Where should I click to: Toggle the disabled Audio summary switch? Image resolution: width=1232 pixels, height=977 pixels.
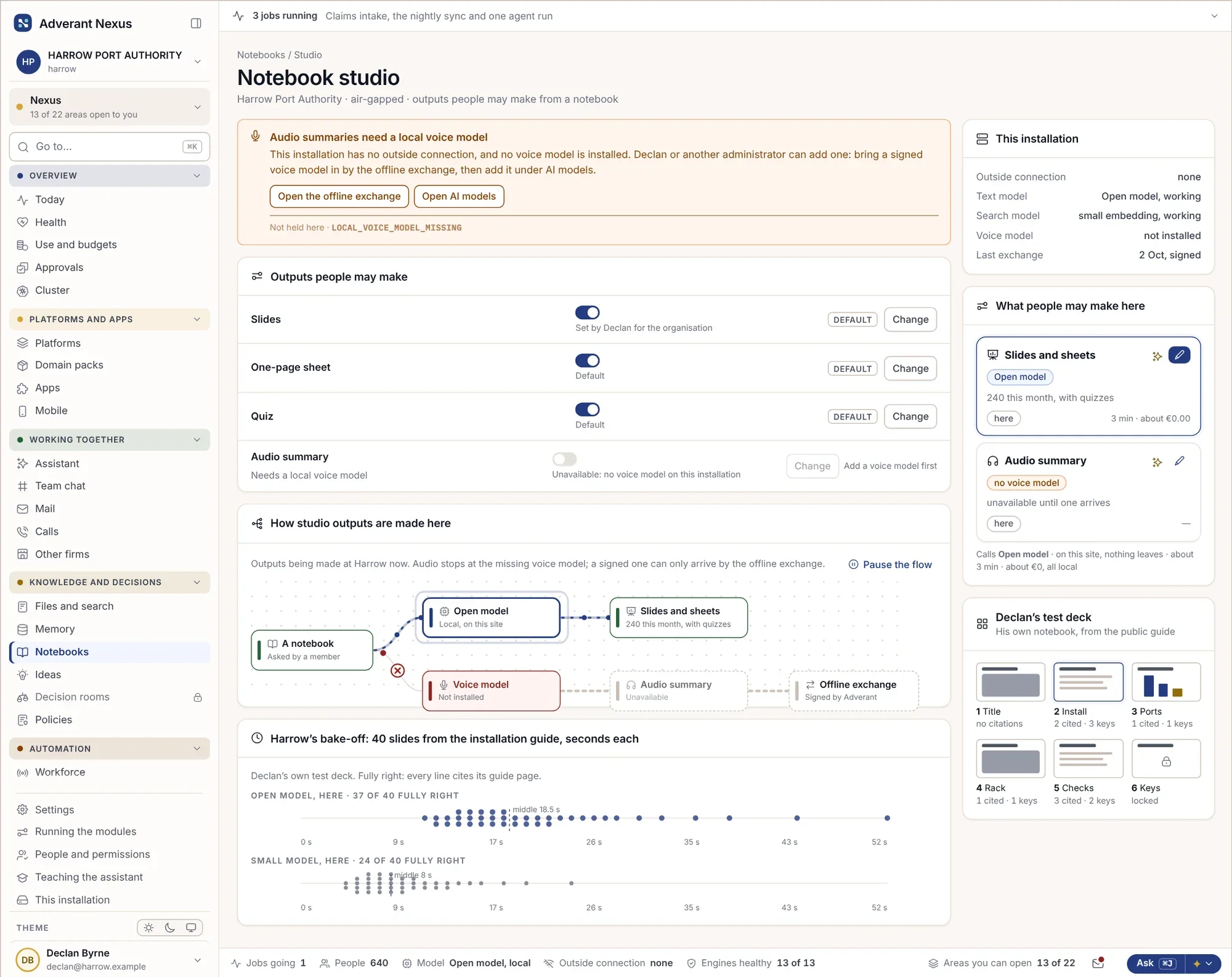(x=564, y=459)
